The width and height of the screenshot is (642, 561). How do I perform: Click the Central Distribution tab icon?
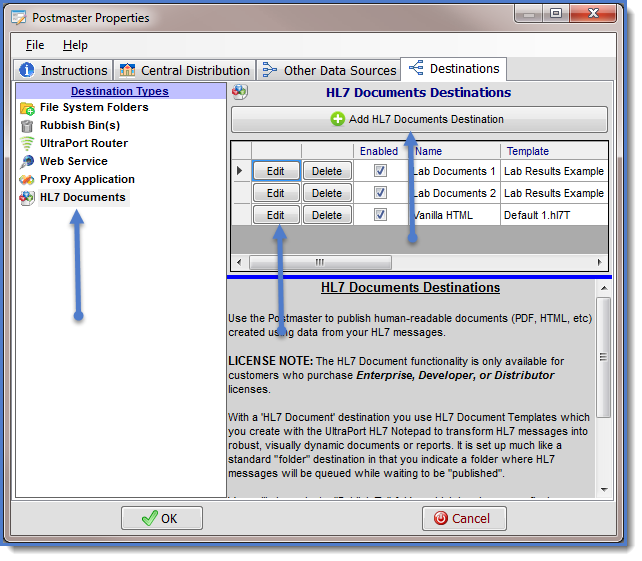click(127, 70)
